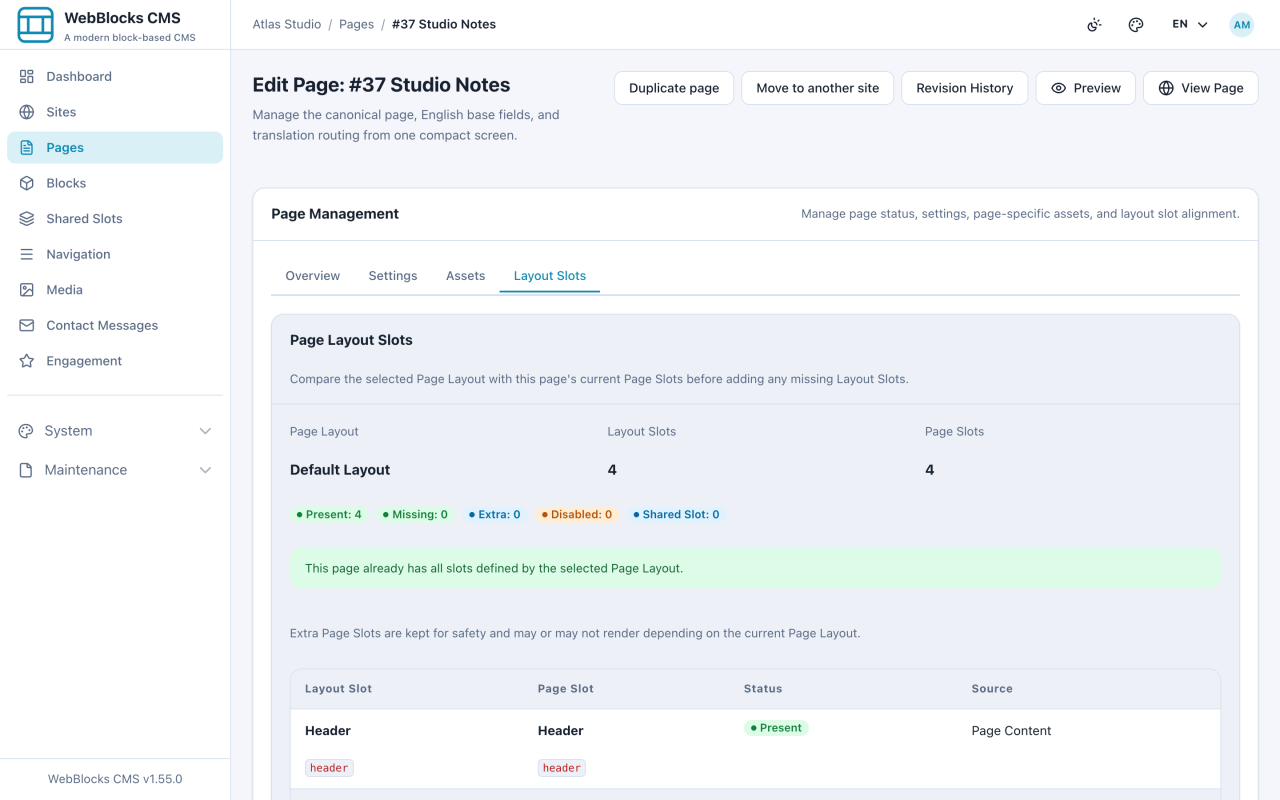This screenshot has height=800, width=1280.
Task: Select the Layout Slots tab
Action: pyautogui.click(x=550, y=276)
